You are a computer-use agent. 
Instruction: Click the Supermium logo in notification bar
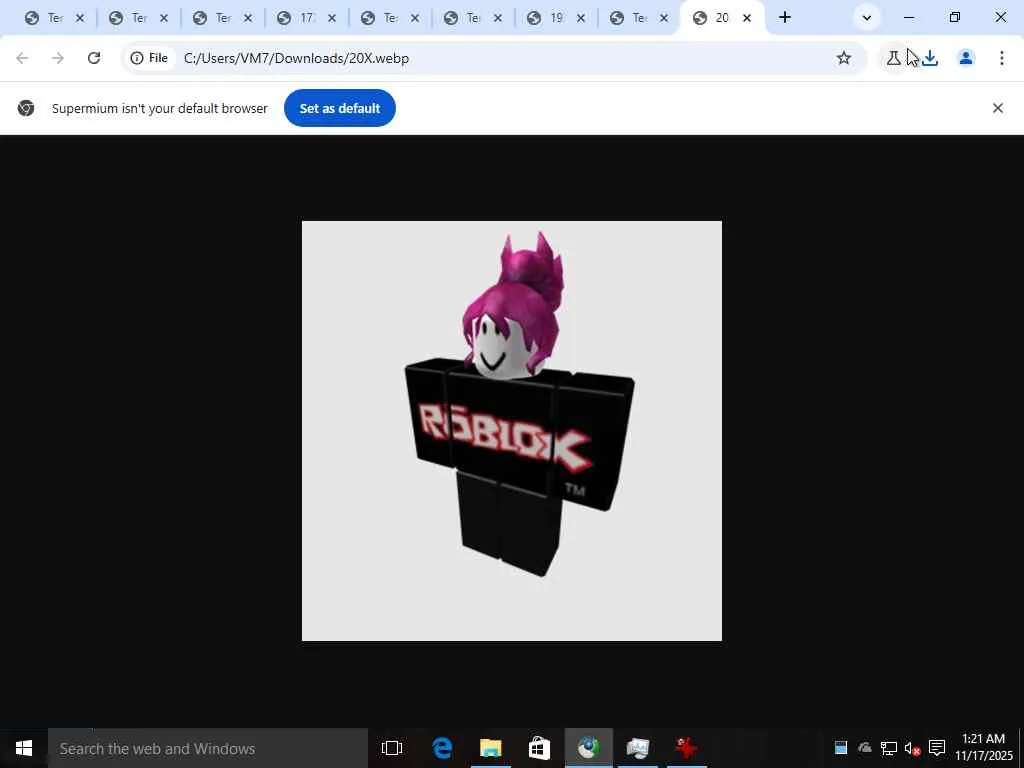(26, 108)
